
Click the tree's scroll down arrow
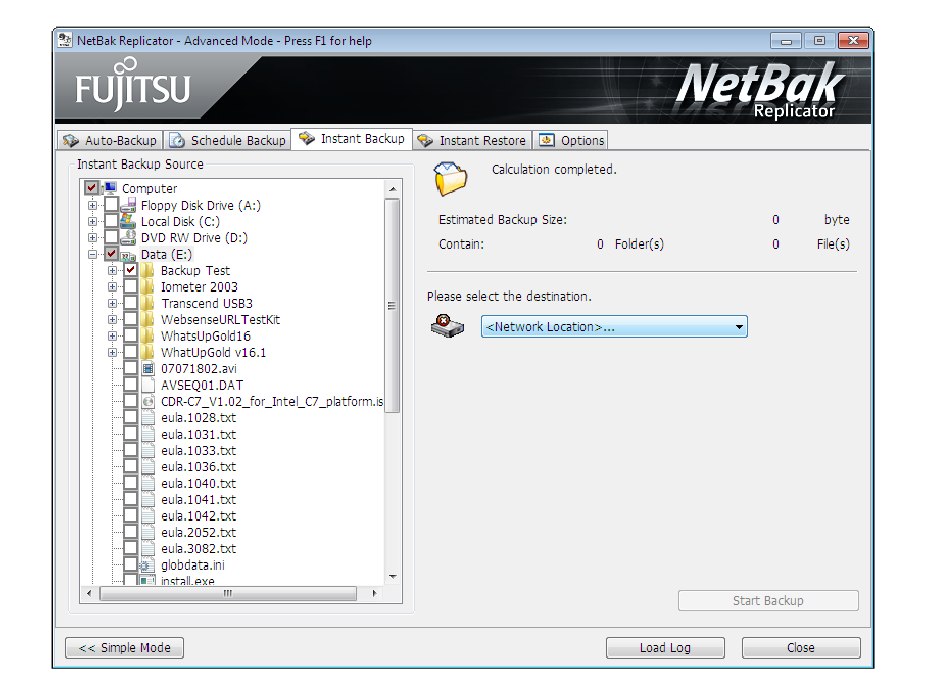(x=392, y=577)
